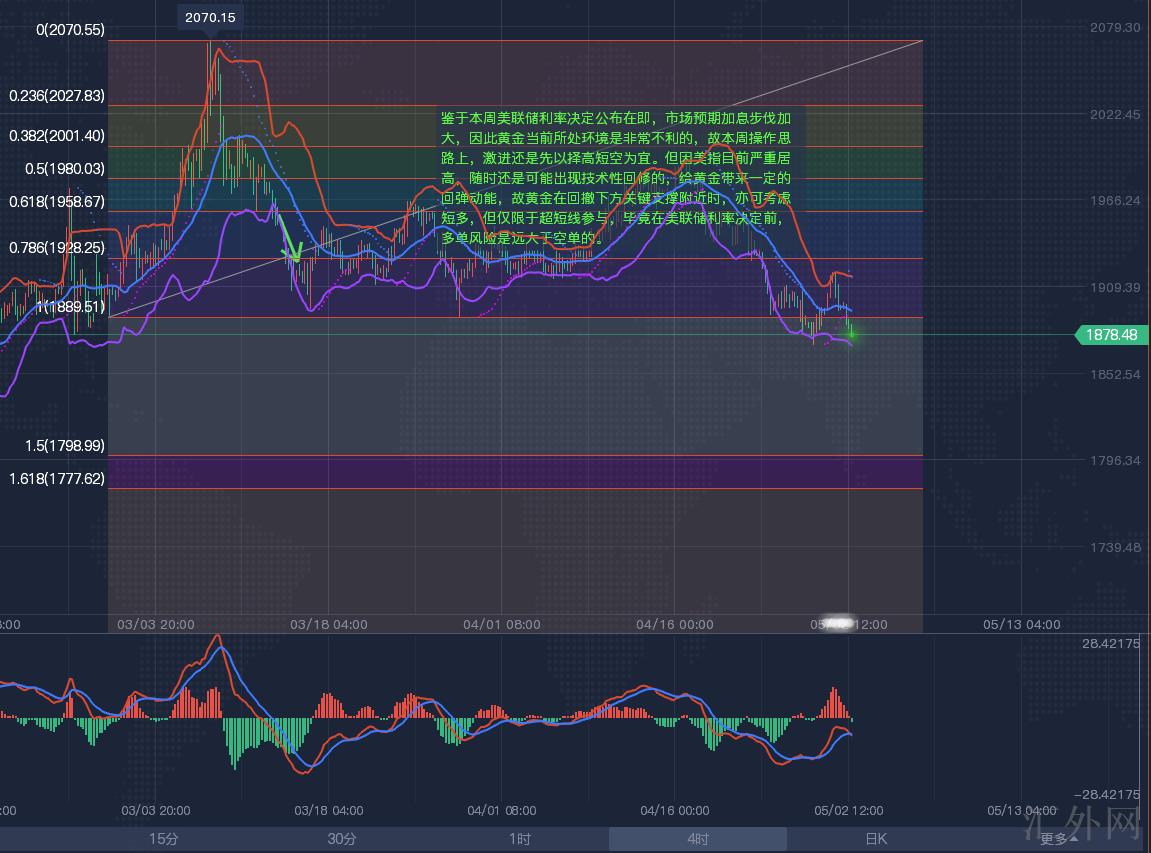Select the Fibonacci 0.236(2027.83) level label
This screenshot has height=853, width=1151.
(x=57, y=96)
